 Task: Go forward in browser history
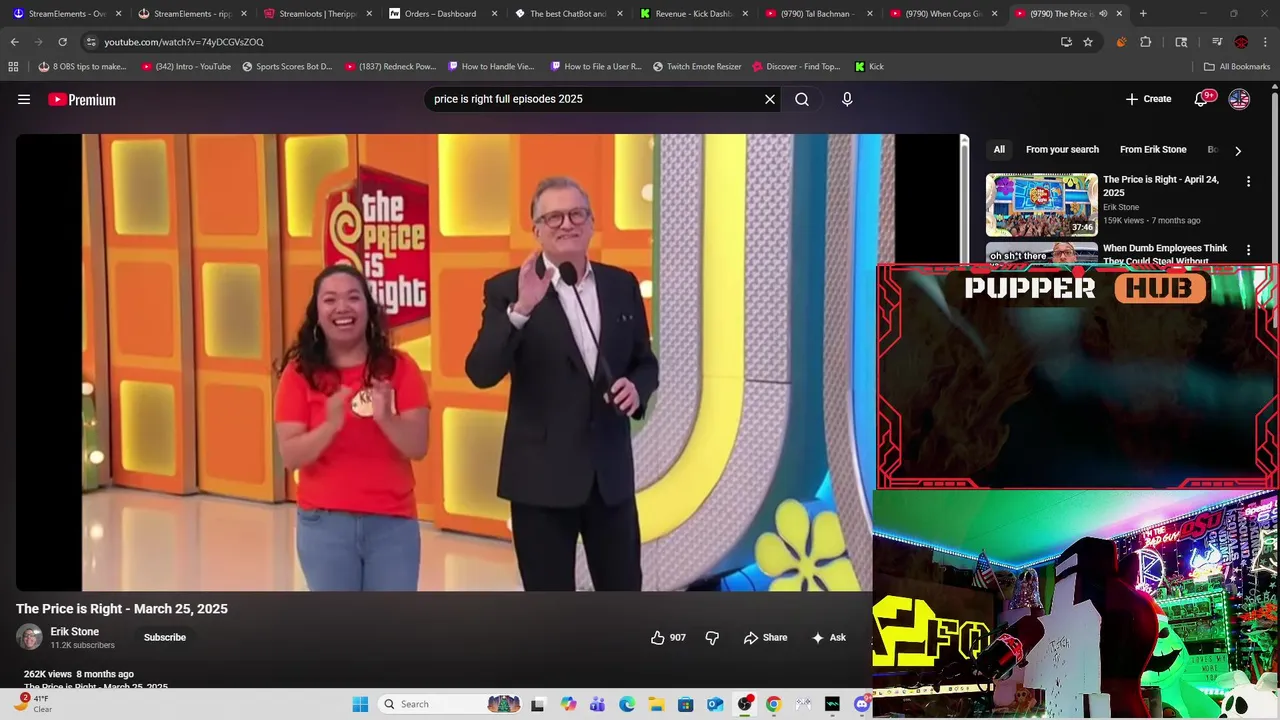[x=38, y=42]
